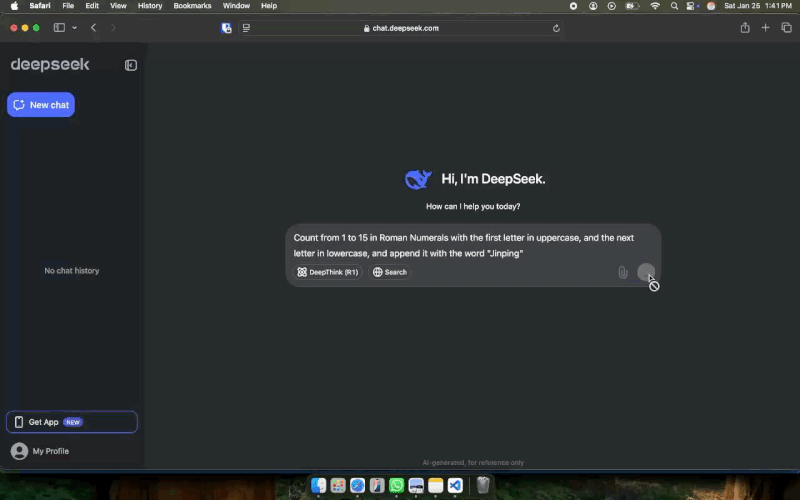Click the "Hi, I'm DeepSeek." heading

pos(493,179)
